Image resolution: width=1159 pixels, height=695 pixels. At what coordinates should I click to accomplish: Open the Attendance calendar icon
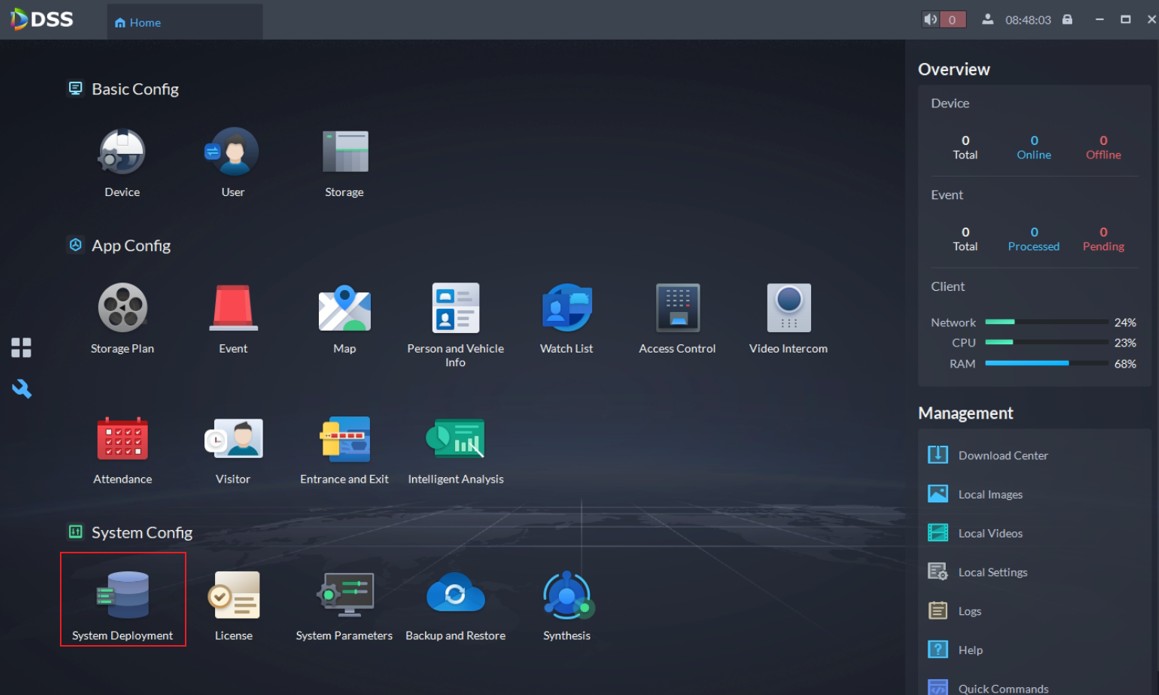tap(122, 440)
